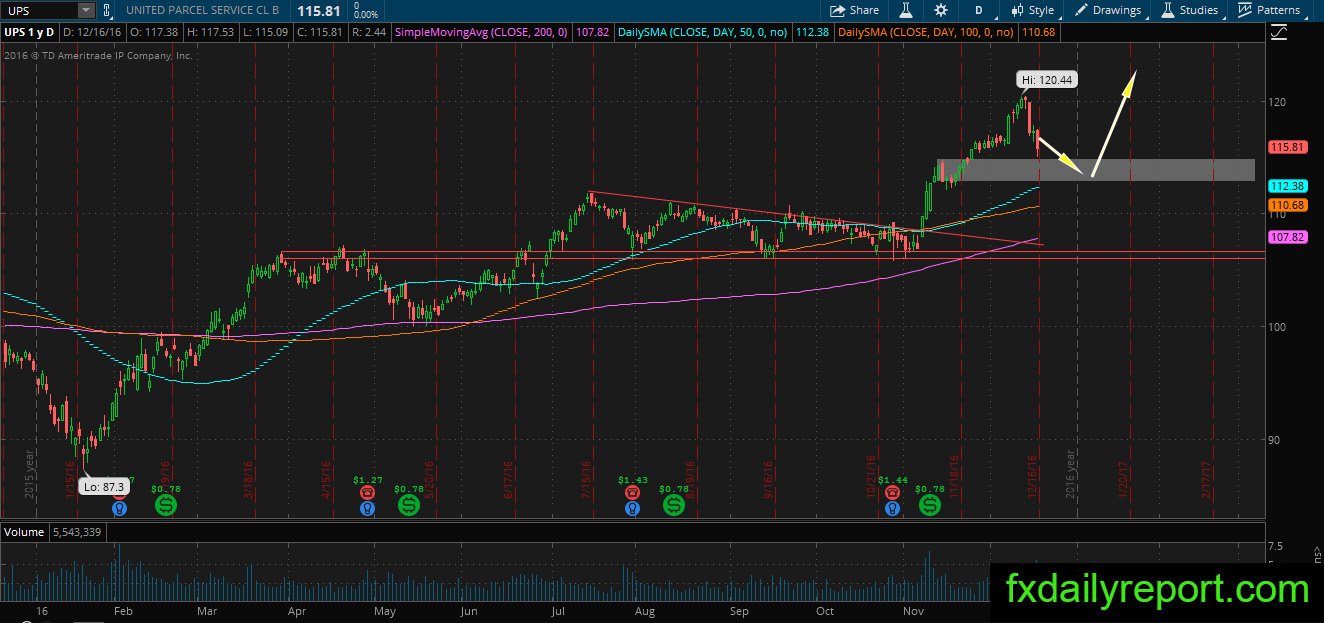
Task: Click the blue lightbulb icon below $1.44
Action: coord(892,508)
